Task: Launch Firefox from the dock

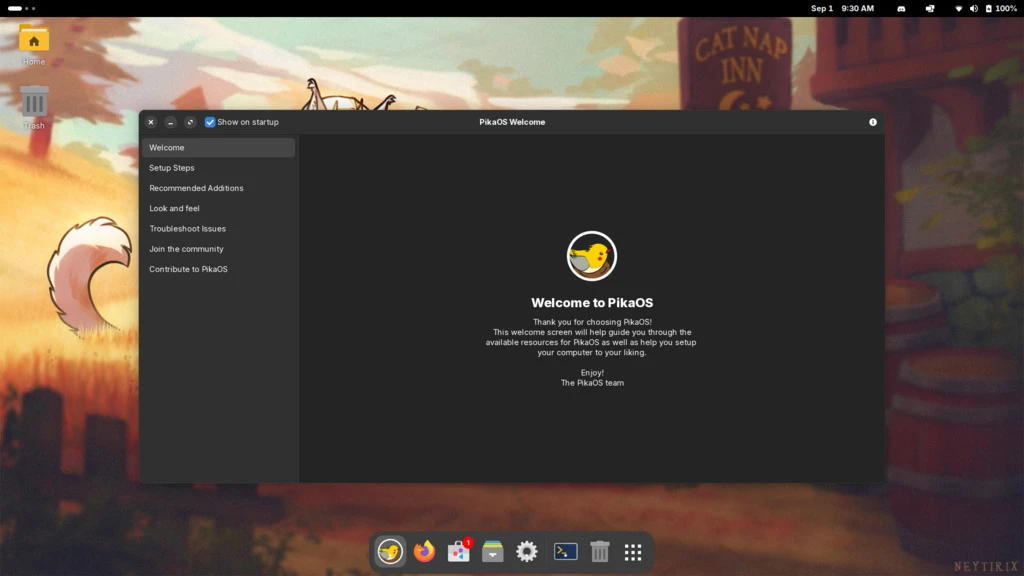Action: click(x=424, y=551)
